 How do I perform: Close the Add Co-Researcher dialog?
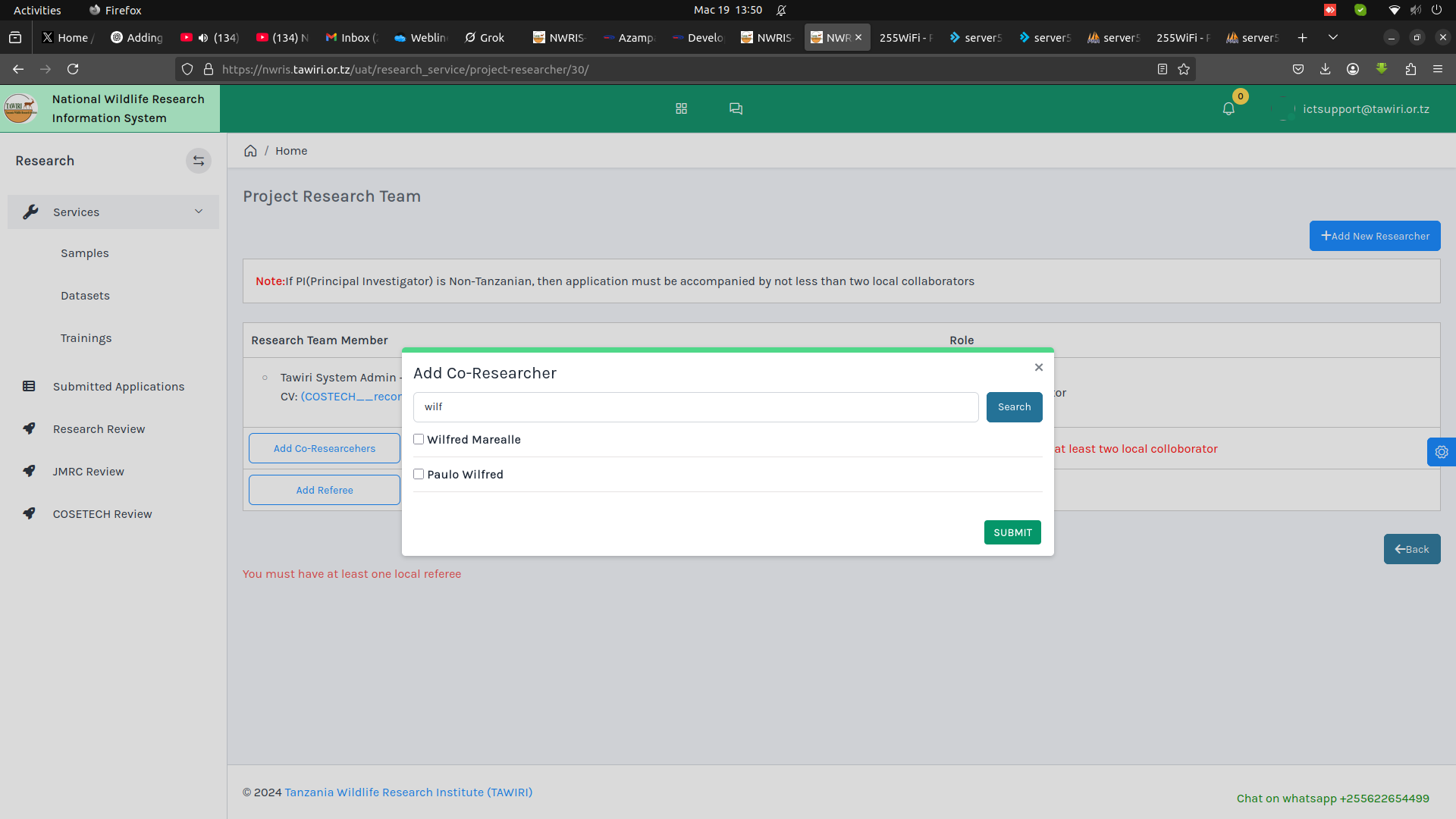coord(1039,368)
